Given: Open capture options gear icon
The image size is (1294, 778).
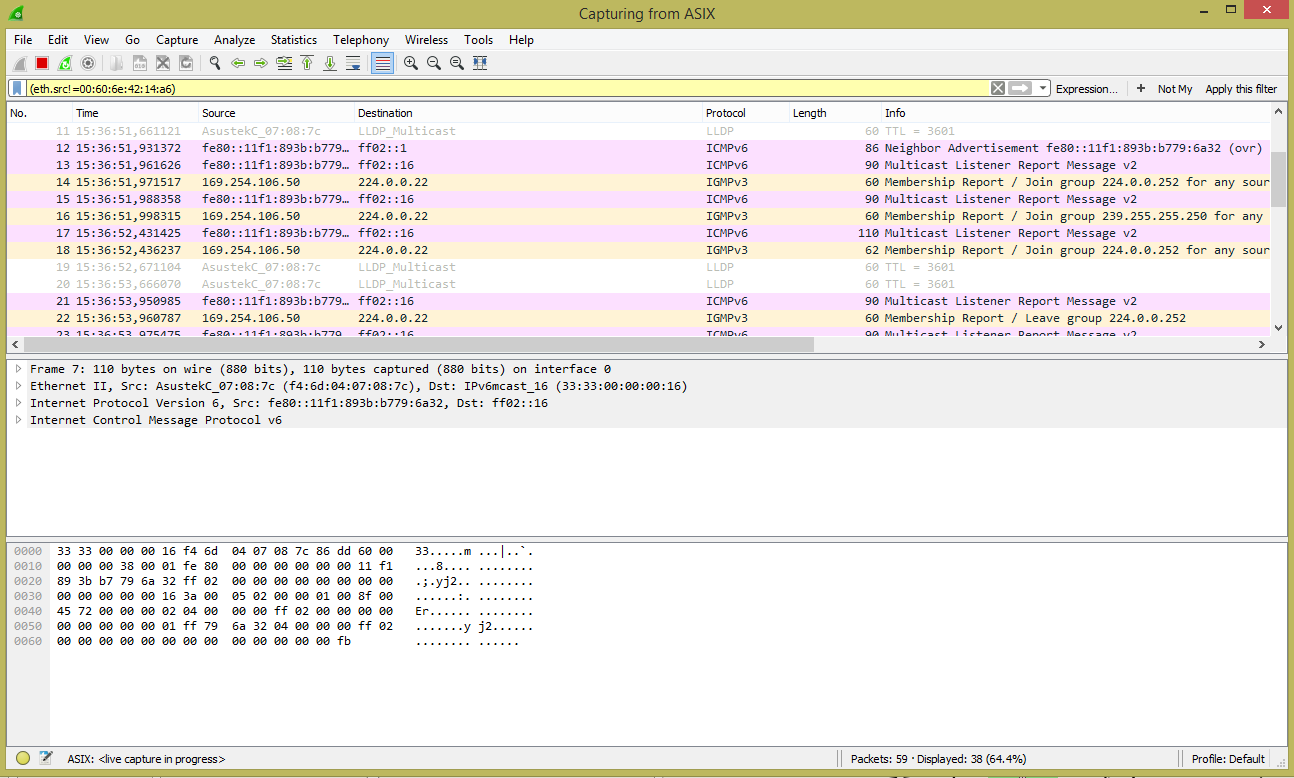Looking at the screenshot, I should tap(88, 63).
